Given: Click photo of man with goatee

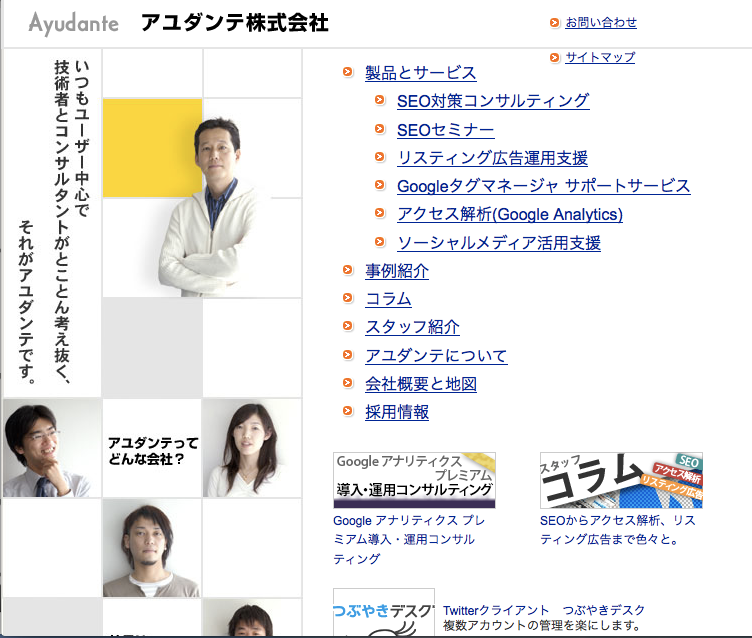Looking at the screenshot, I should [152, 548].
